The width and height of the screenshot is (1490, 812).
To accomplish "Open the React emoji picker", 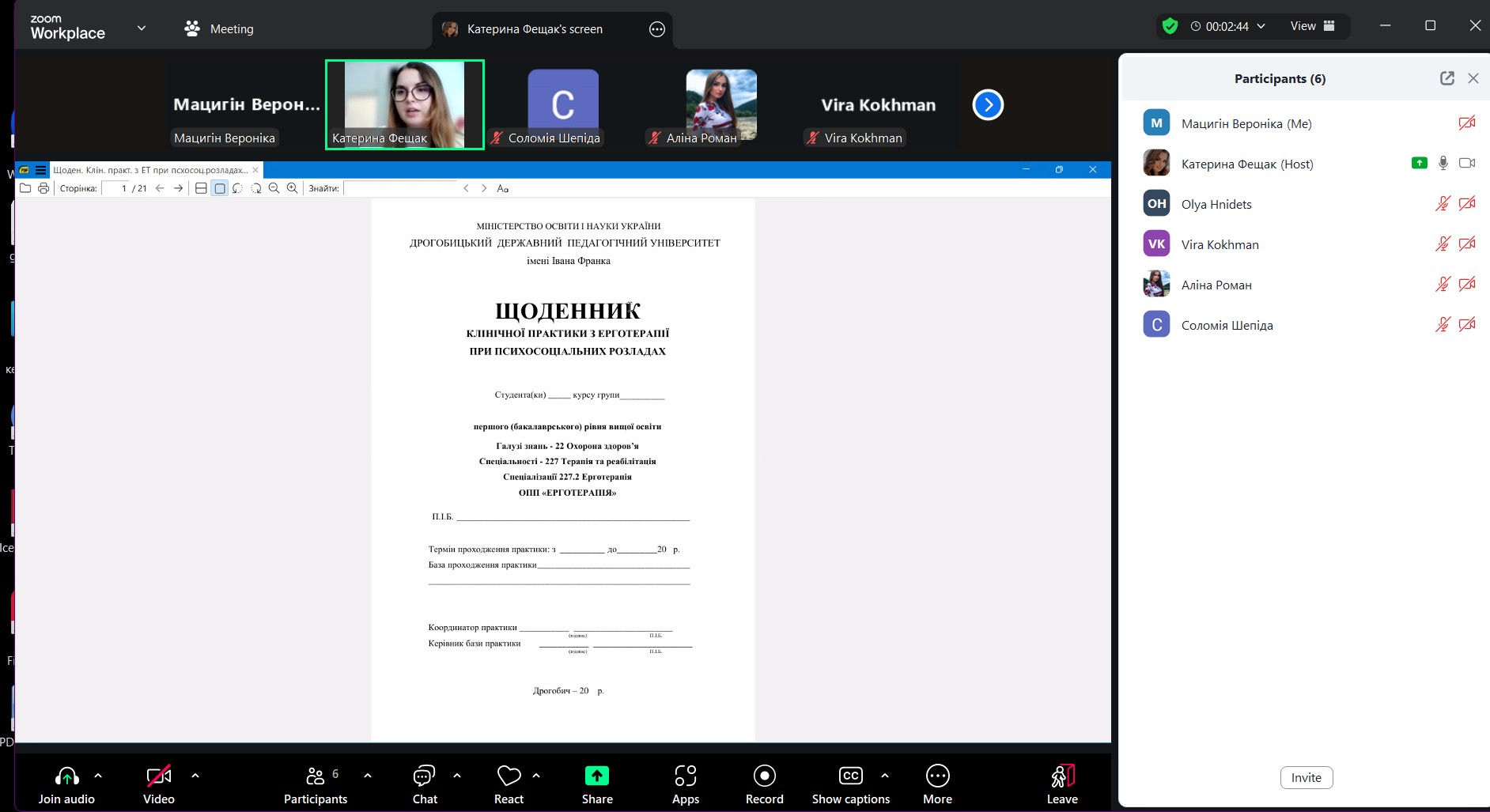I will click(x=509, y=784).
